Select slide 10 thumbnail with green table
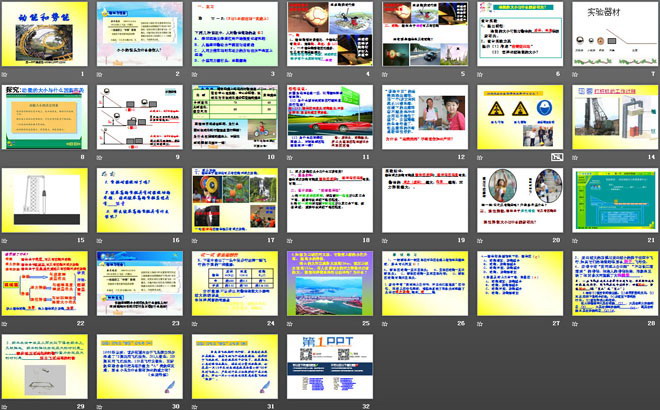660x410 pixels. tap(235, 117)
